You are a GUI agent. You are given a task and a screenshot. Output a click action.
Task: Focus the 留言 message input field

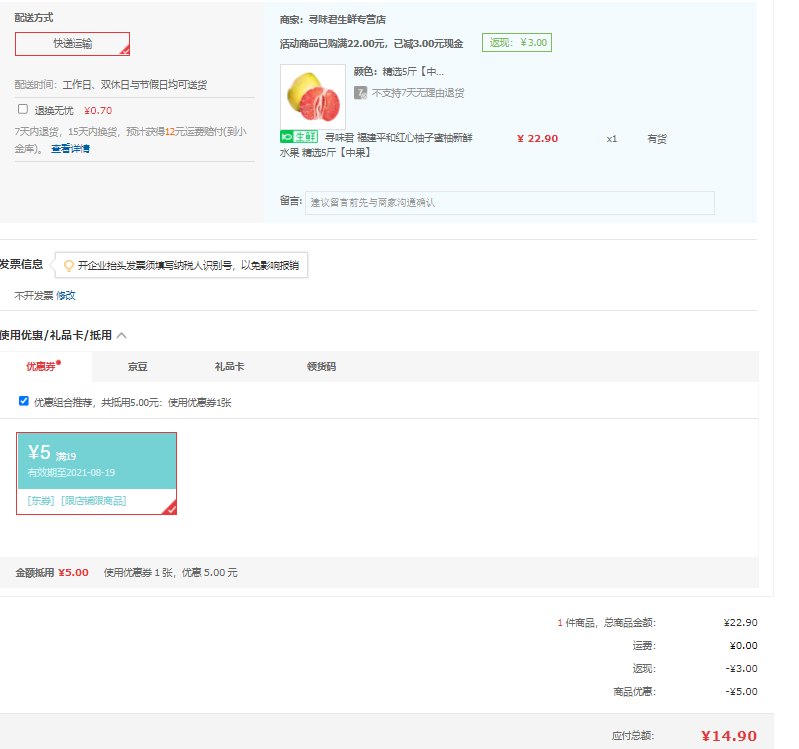pyautogui.click(x=510, y=203)
